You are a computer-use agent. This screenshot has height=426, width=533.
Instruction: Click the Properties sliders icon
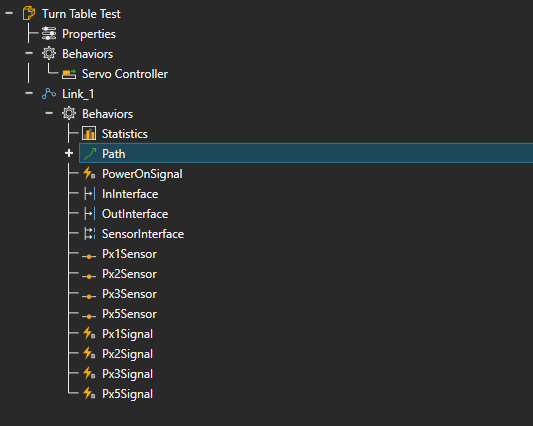point(49,34)
